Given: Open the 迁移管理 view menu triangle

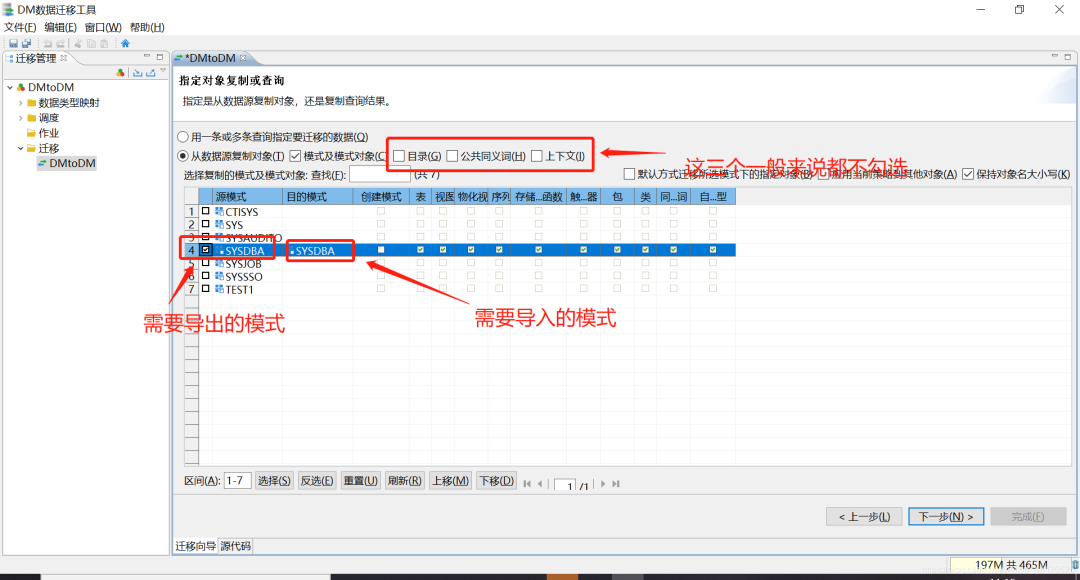Looking at the screenshot, I should point(163,71).
